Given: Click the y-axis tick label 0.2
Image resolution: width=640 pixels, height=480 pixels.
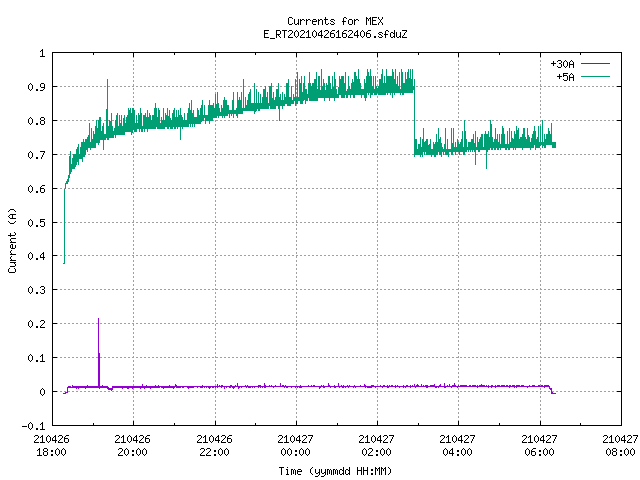Looking at the screenshot, I should [36, 324].
